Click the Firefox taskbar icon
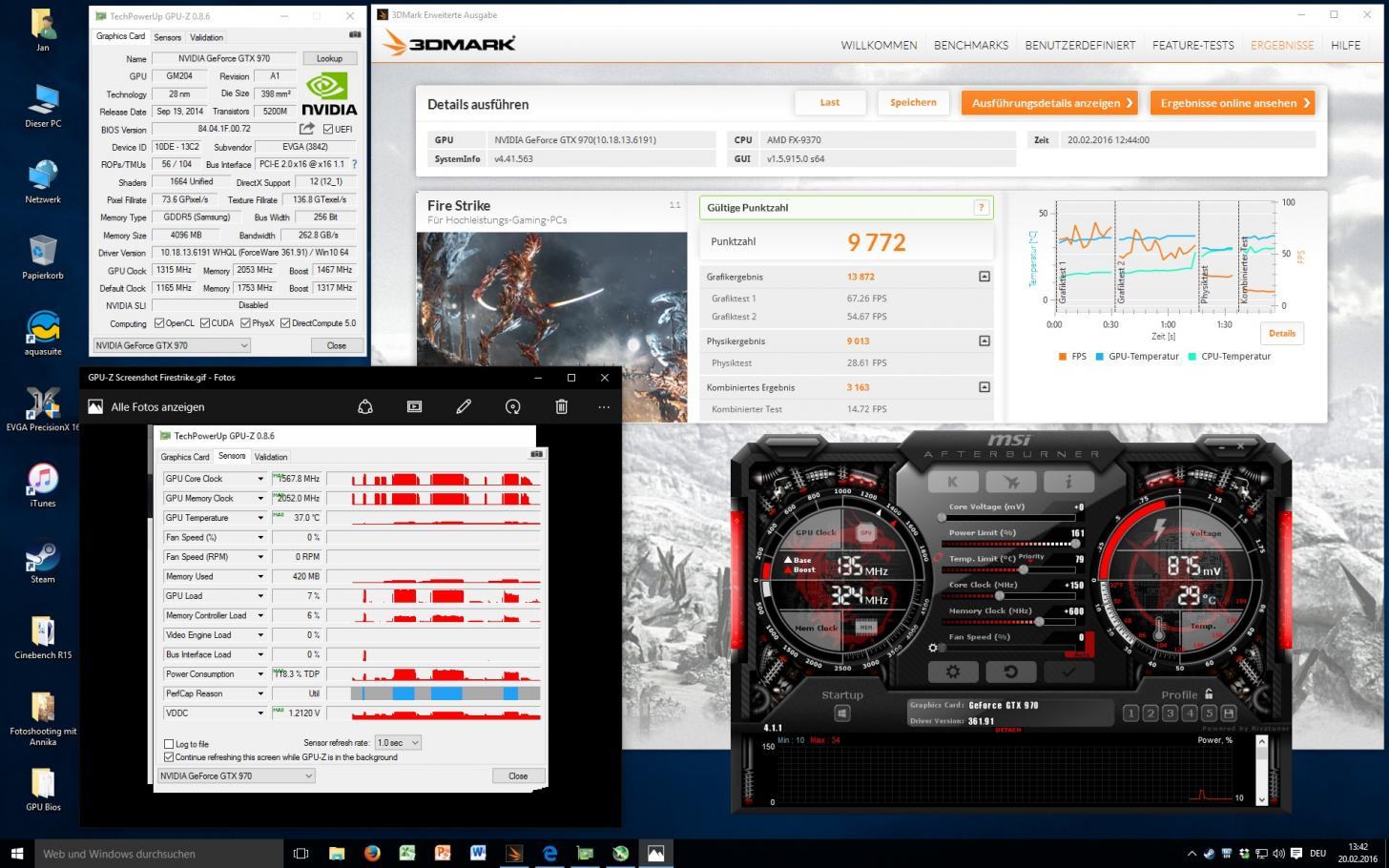1389x868 pixels. [372, 854]
